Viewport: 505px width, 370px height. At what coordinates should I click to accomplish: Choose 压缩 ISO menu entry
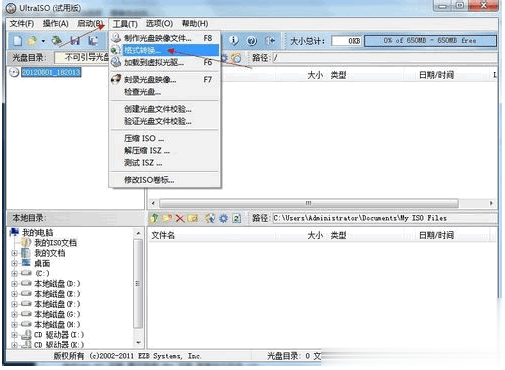click(165, 138)
